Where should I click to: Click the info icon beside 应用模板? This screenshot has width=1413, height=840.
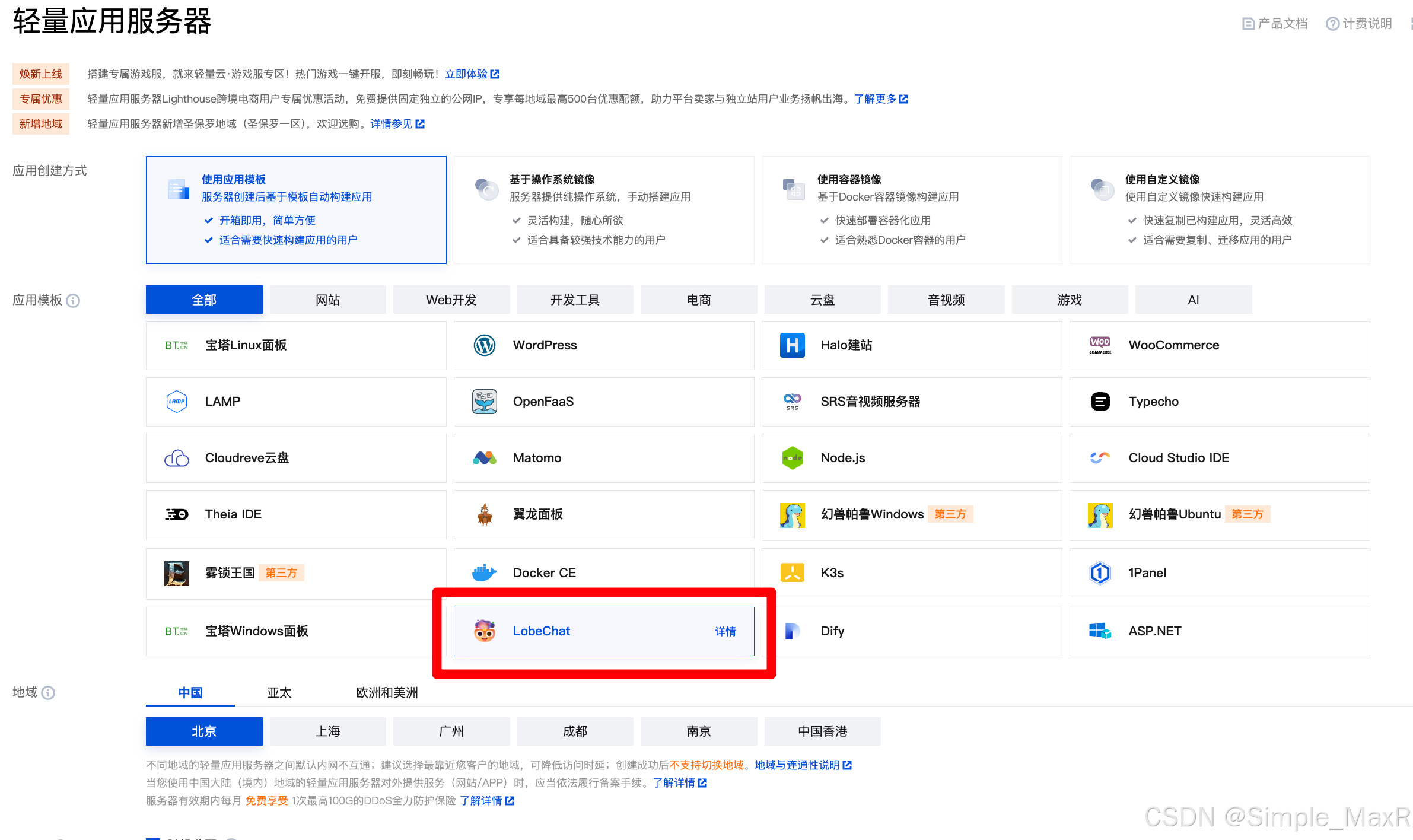73,301
